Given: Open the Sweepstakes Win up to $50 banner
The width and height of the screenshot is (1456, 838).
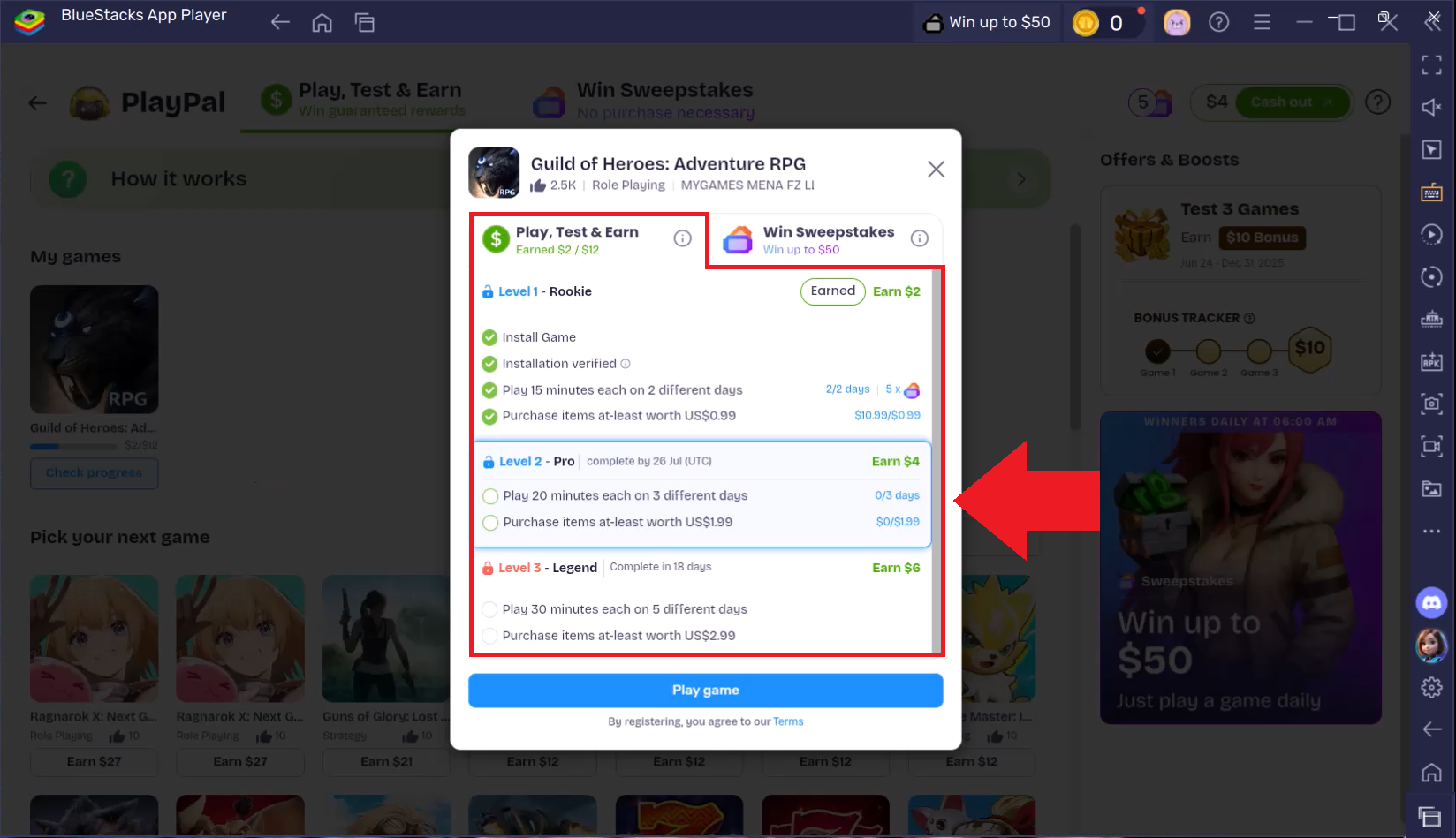Looking at the screenshot, I should [x=1240, y=568].
